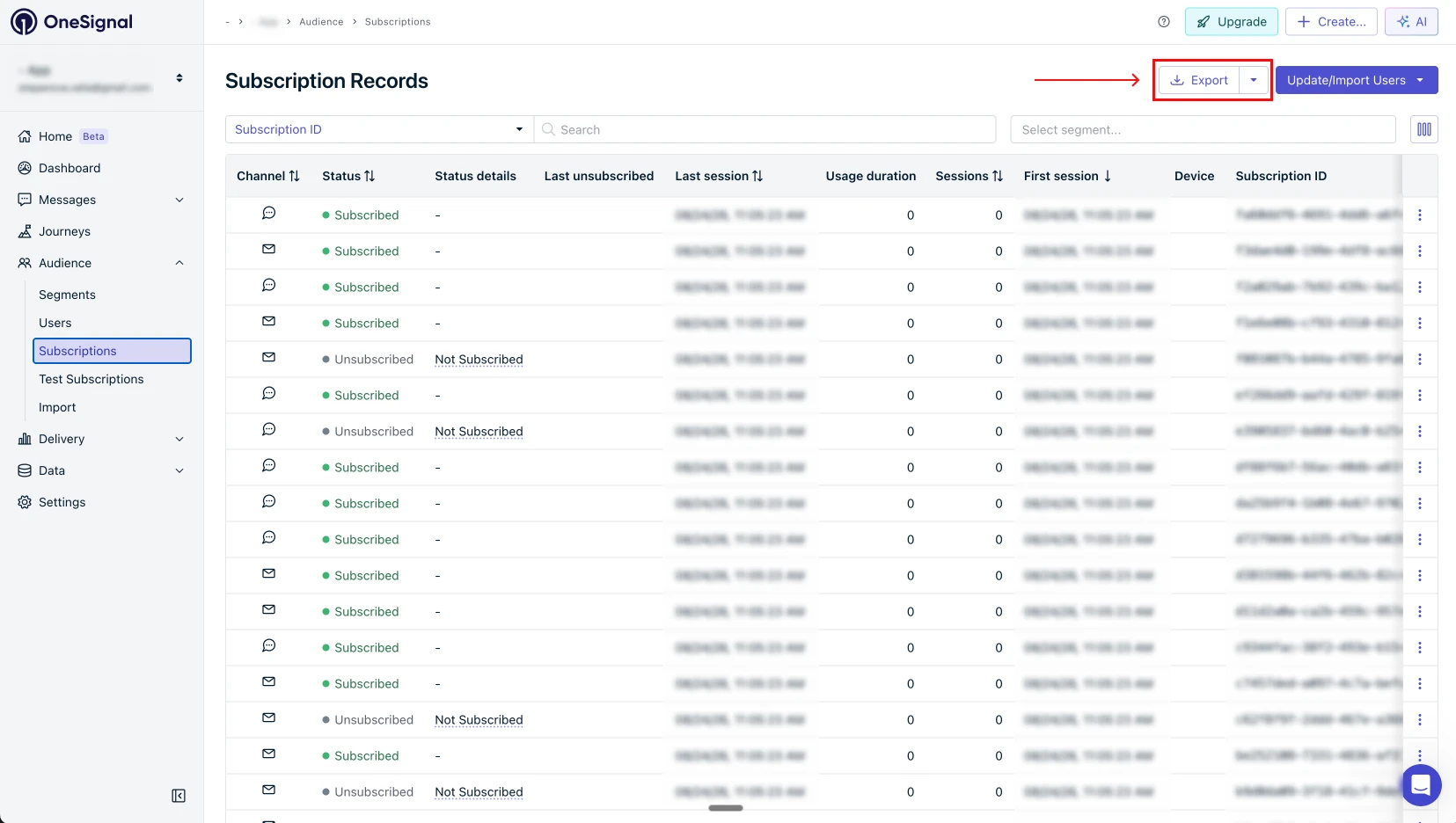Click Status details column header
Image resolution: width=1456 pixels, height=823 pixels.
click(x=475, y=176)
